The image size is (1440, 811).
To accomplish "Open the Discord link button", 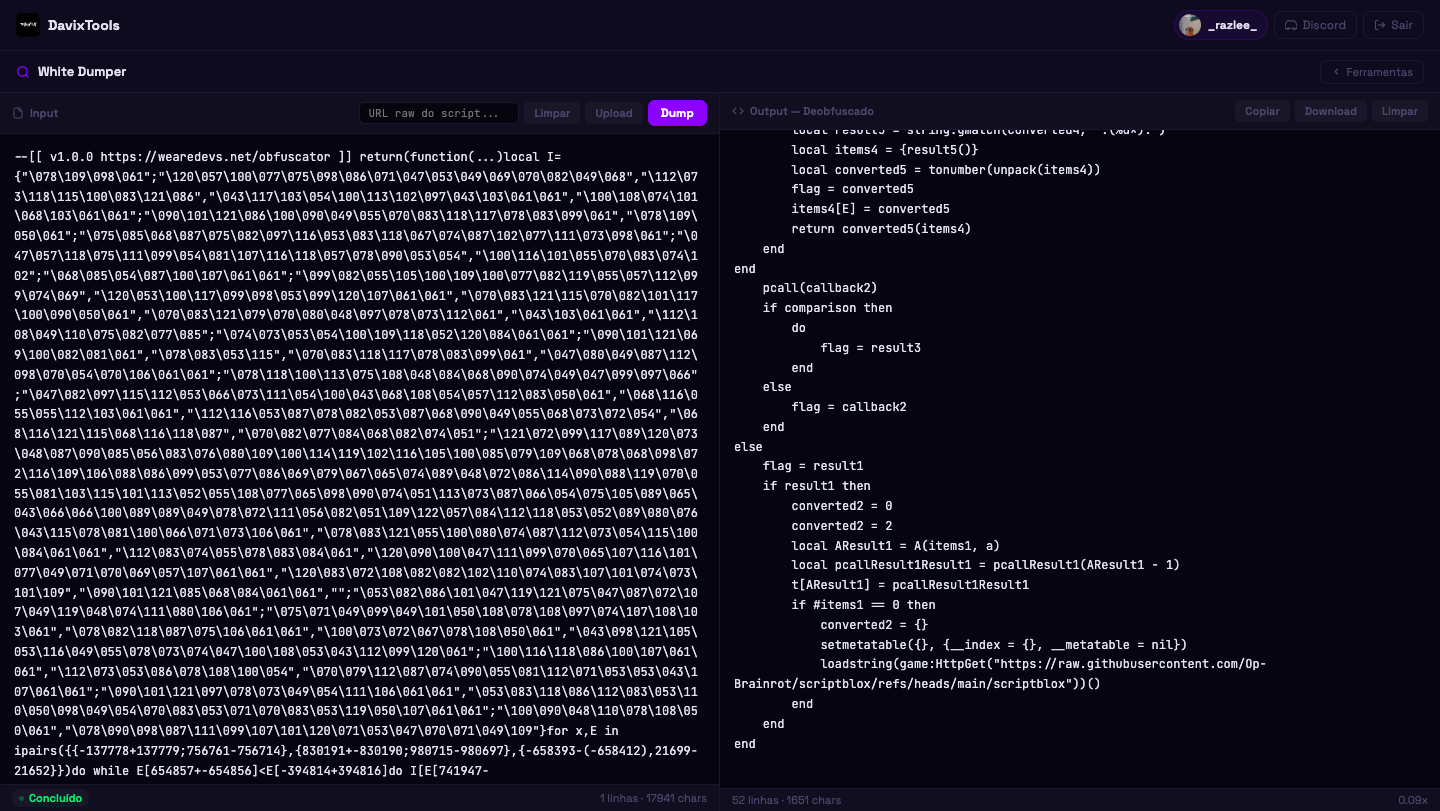I will [x=1315, y=25].
